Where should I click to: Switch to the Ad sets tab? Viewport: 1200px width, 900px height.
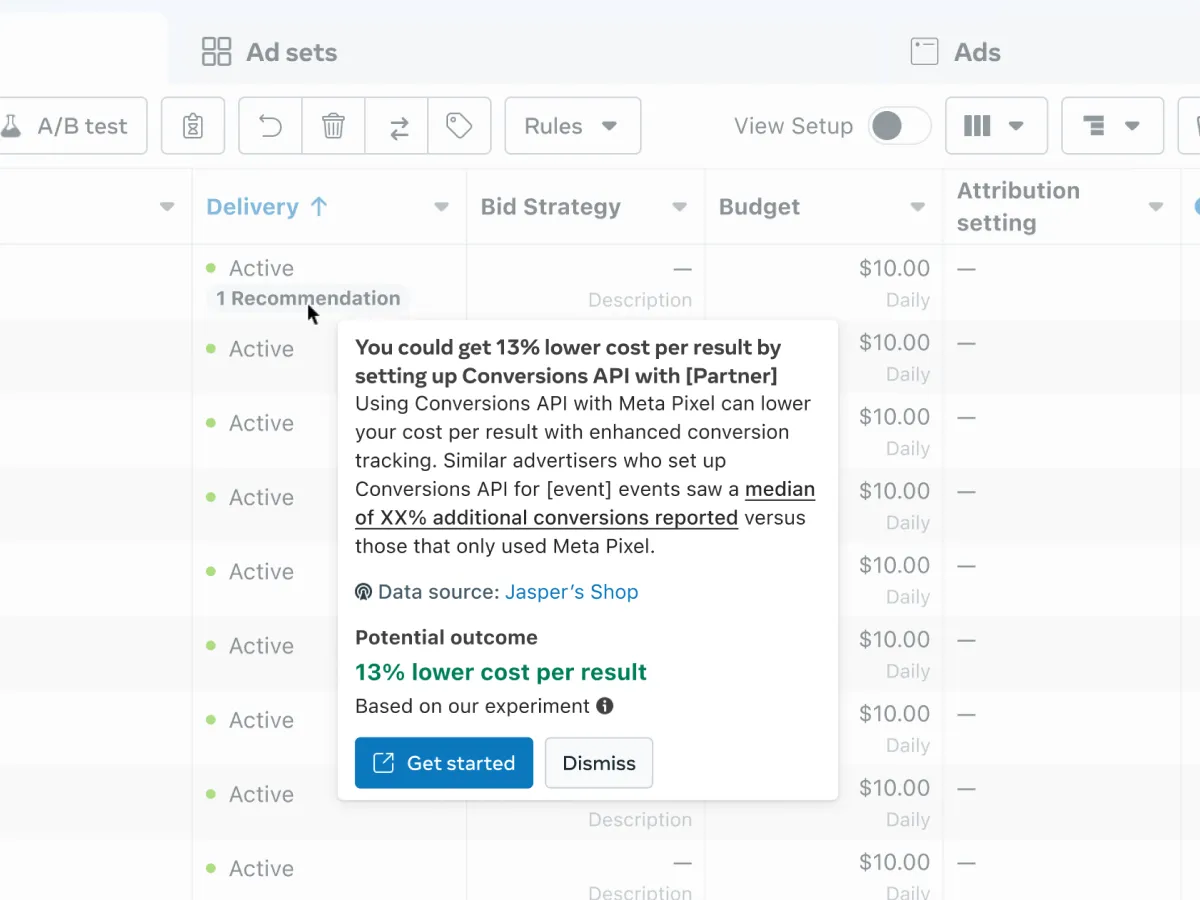pyautogui.click(x=270, y=52)
